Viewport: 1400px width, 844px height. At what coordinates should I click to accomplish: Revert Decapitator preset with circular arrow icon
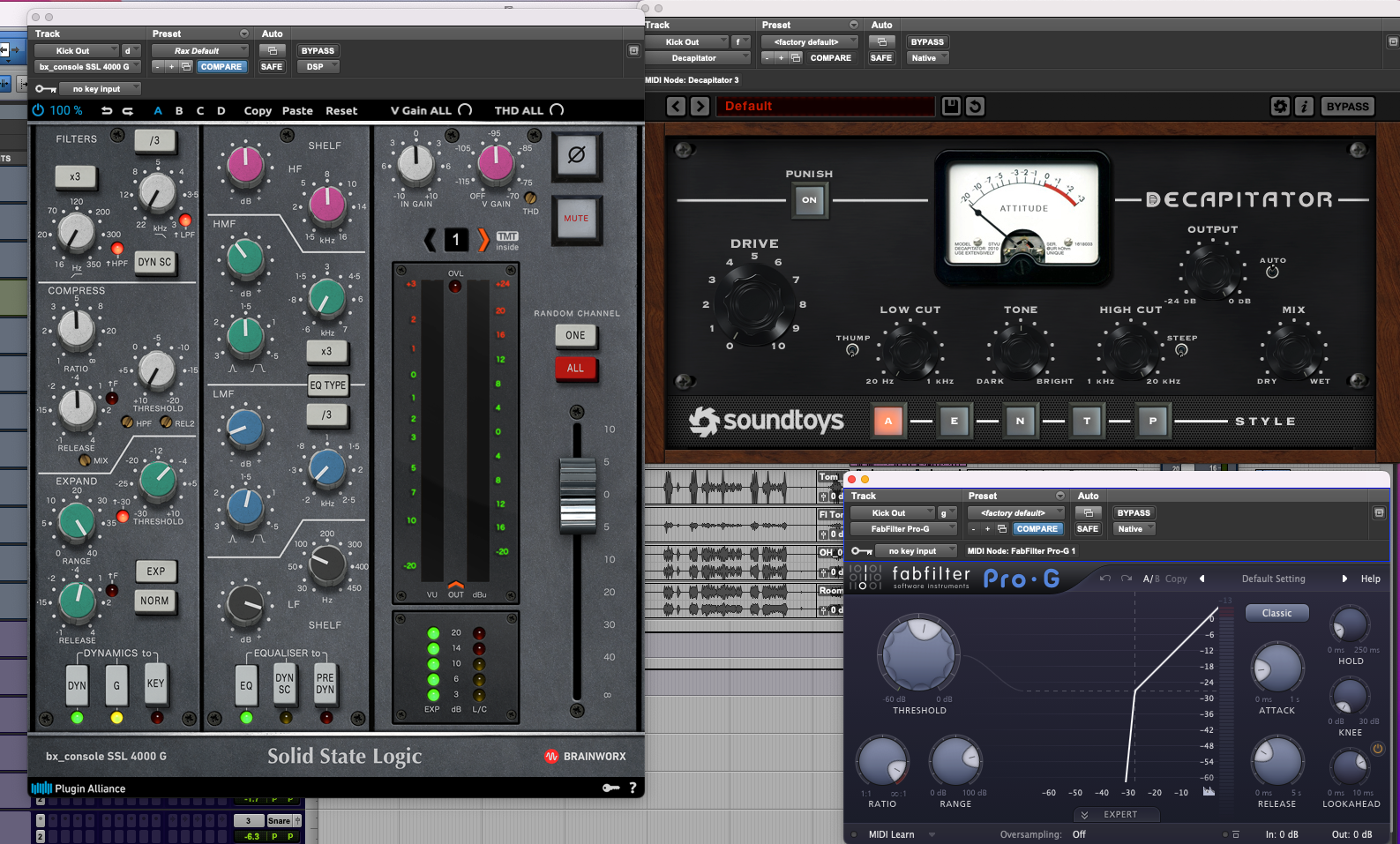975,107
